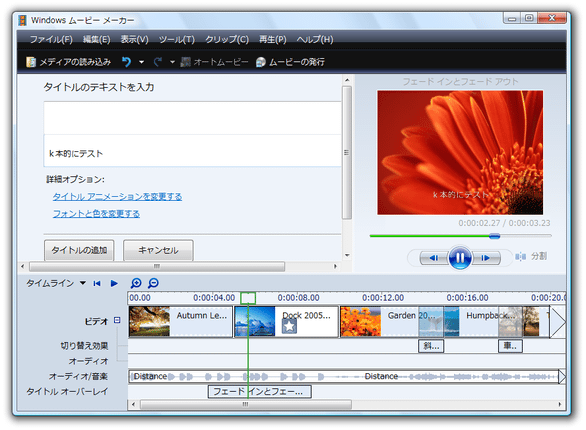Click the Rewind Timeline icon
This screenshot has height=430, width=586.
pyautogui.click(x=97, y=284)
